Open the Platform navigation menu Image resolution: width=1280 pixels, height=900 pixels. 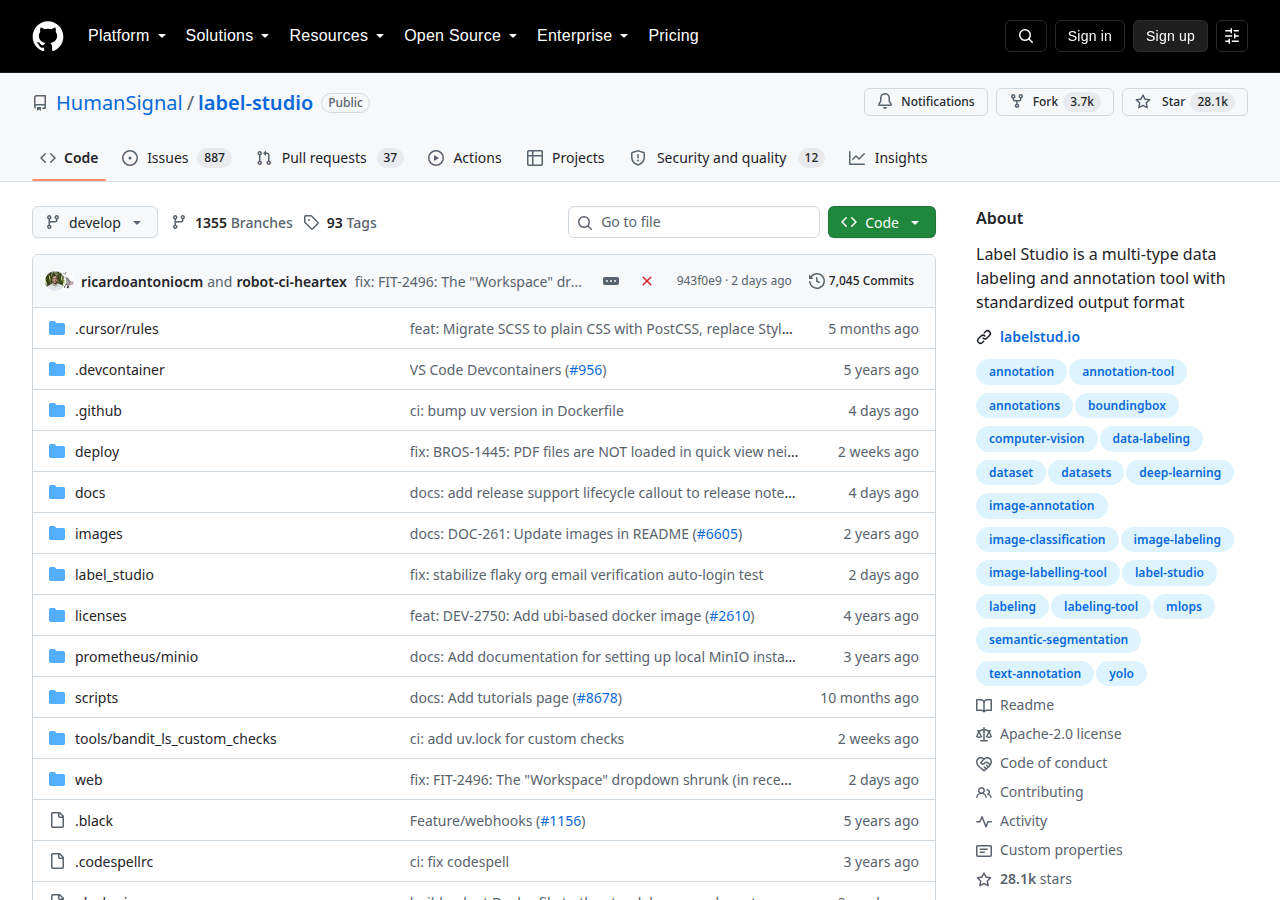click(x=126, y=36)
